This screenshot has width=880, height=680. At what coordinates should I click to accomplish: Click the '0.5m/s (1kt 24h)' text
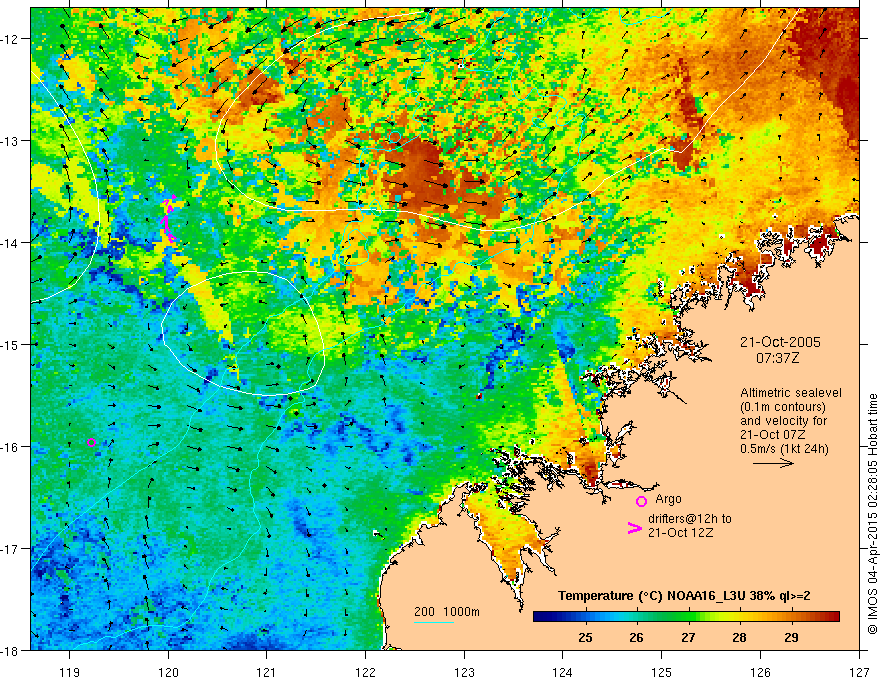(784, 449)
